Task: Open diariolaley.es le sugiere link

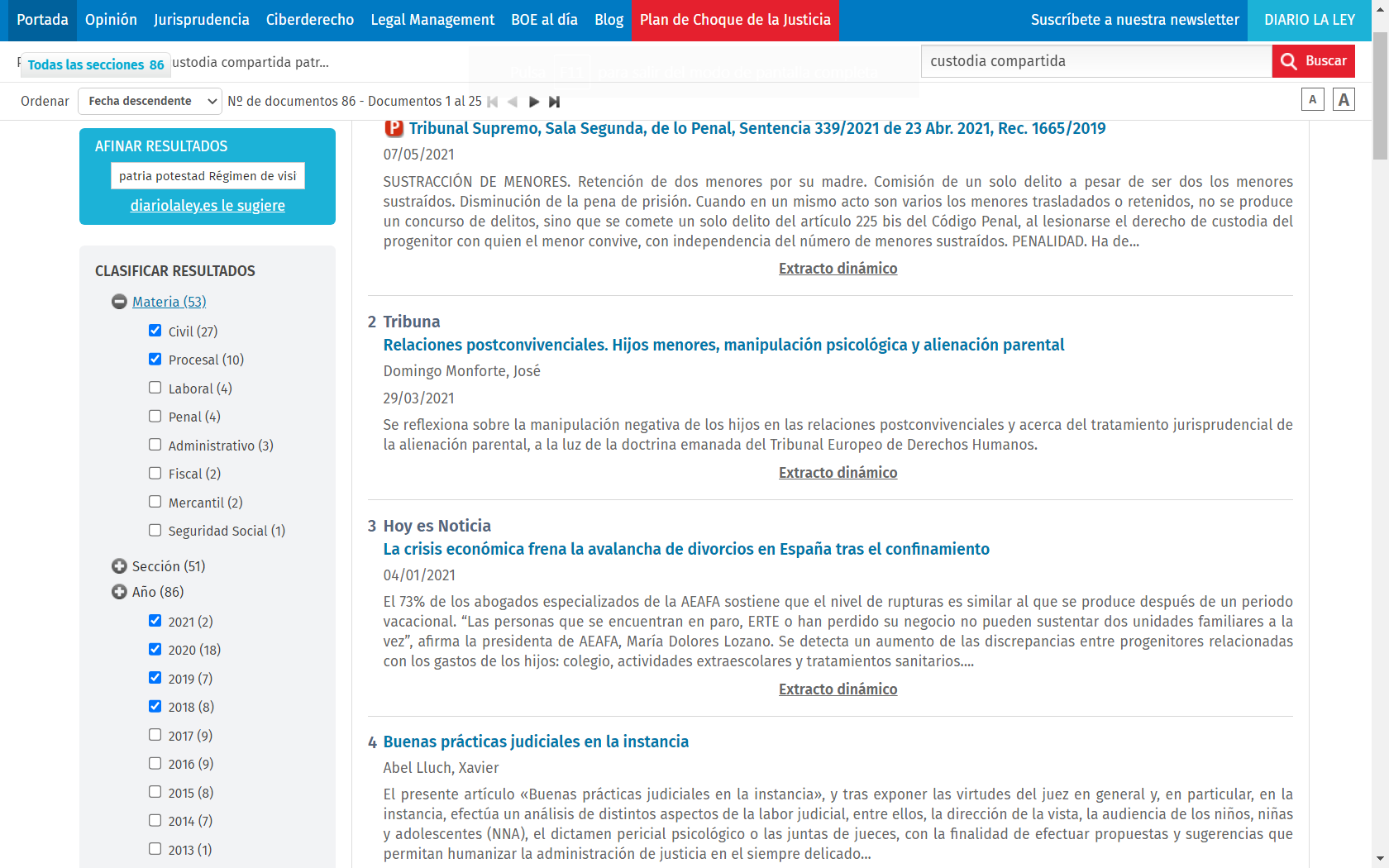Action: coord(208,206)
